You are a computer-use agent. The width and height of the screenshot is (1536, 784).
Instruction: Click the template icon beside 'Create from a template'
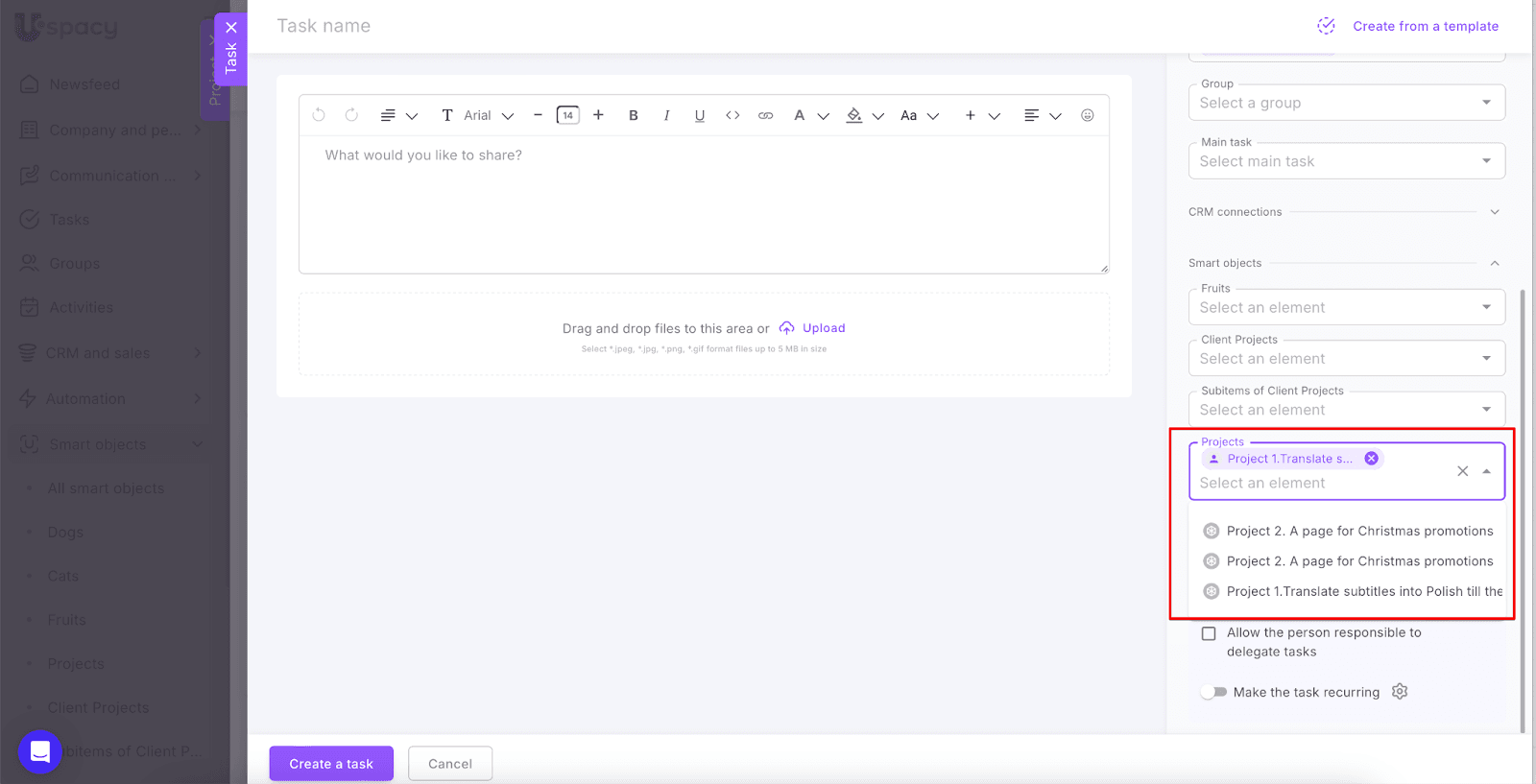(1326, 26)
